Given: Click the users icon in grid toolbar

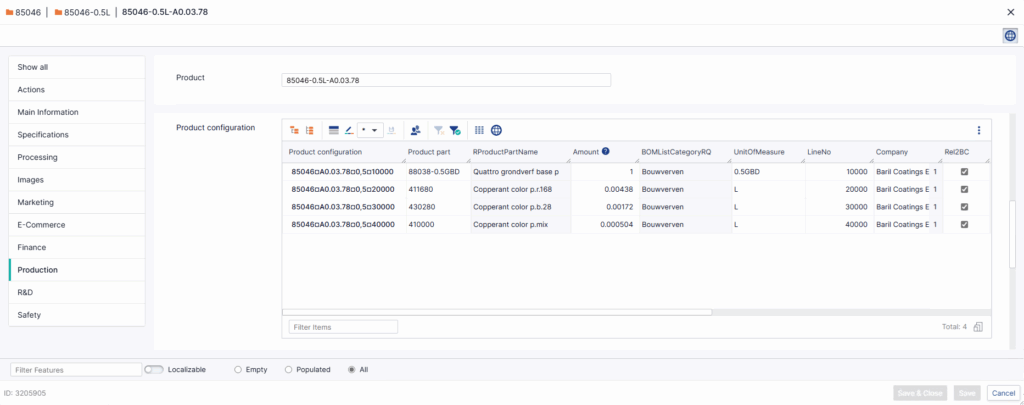Looking at the screenshot, I should [415, 130].
